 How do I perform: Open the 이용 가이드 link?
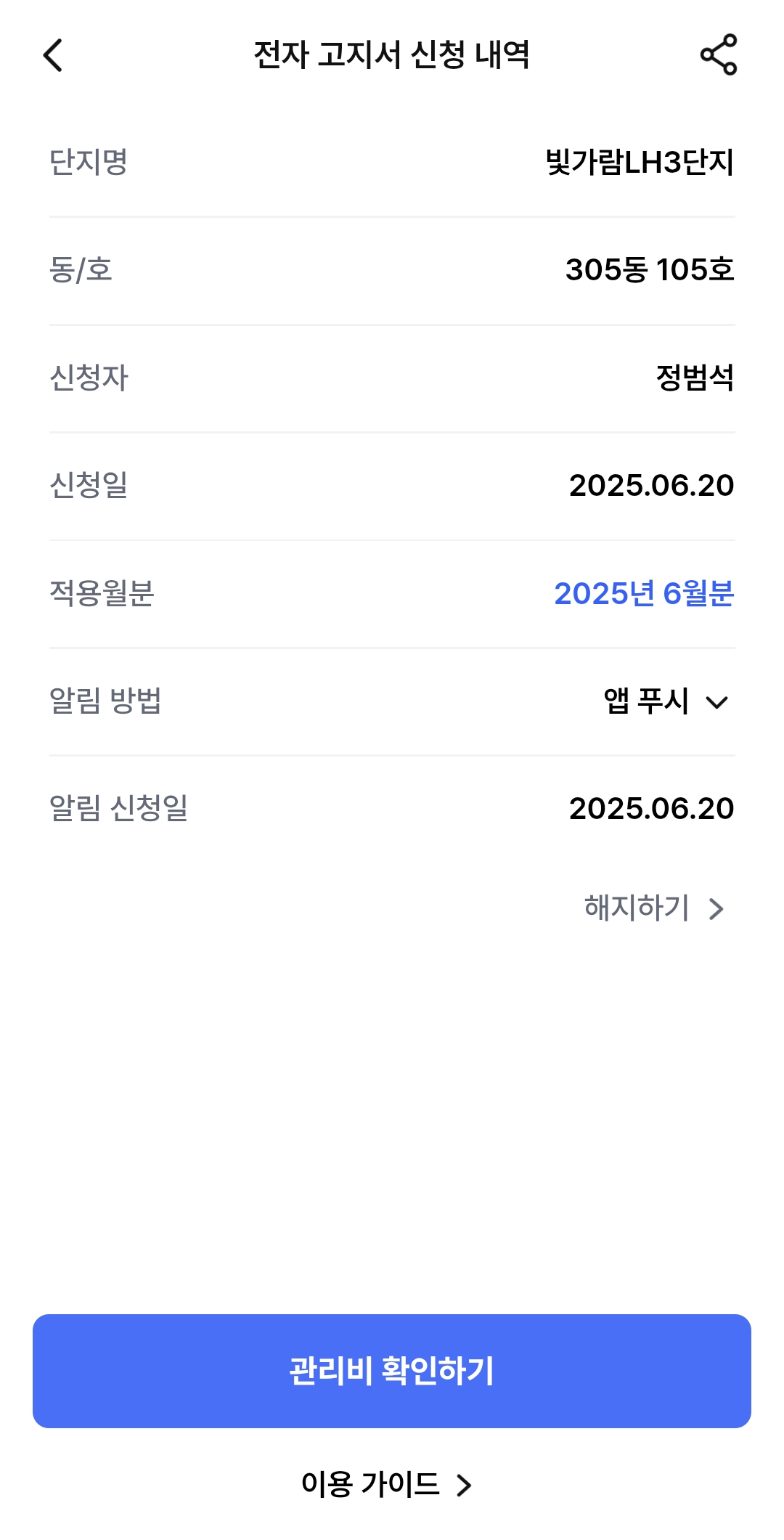370,1485
